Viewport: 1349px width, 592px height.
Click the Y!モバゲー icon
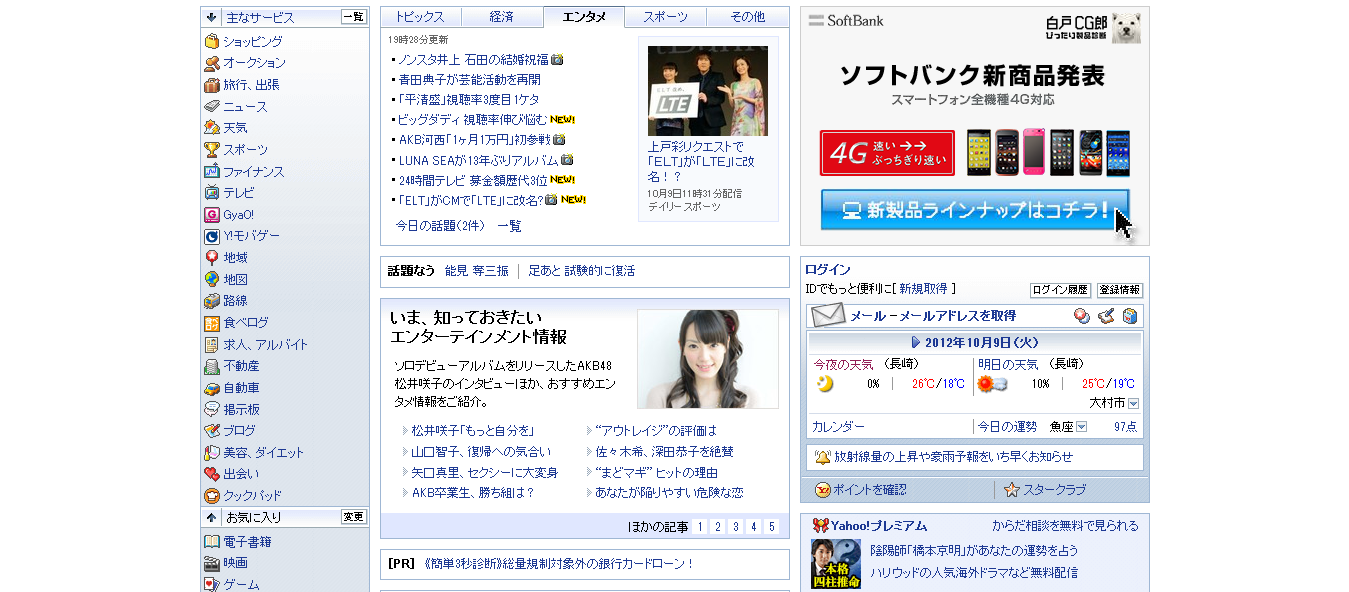pyautogui.click(x=211, y=236)
